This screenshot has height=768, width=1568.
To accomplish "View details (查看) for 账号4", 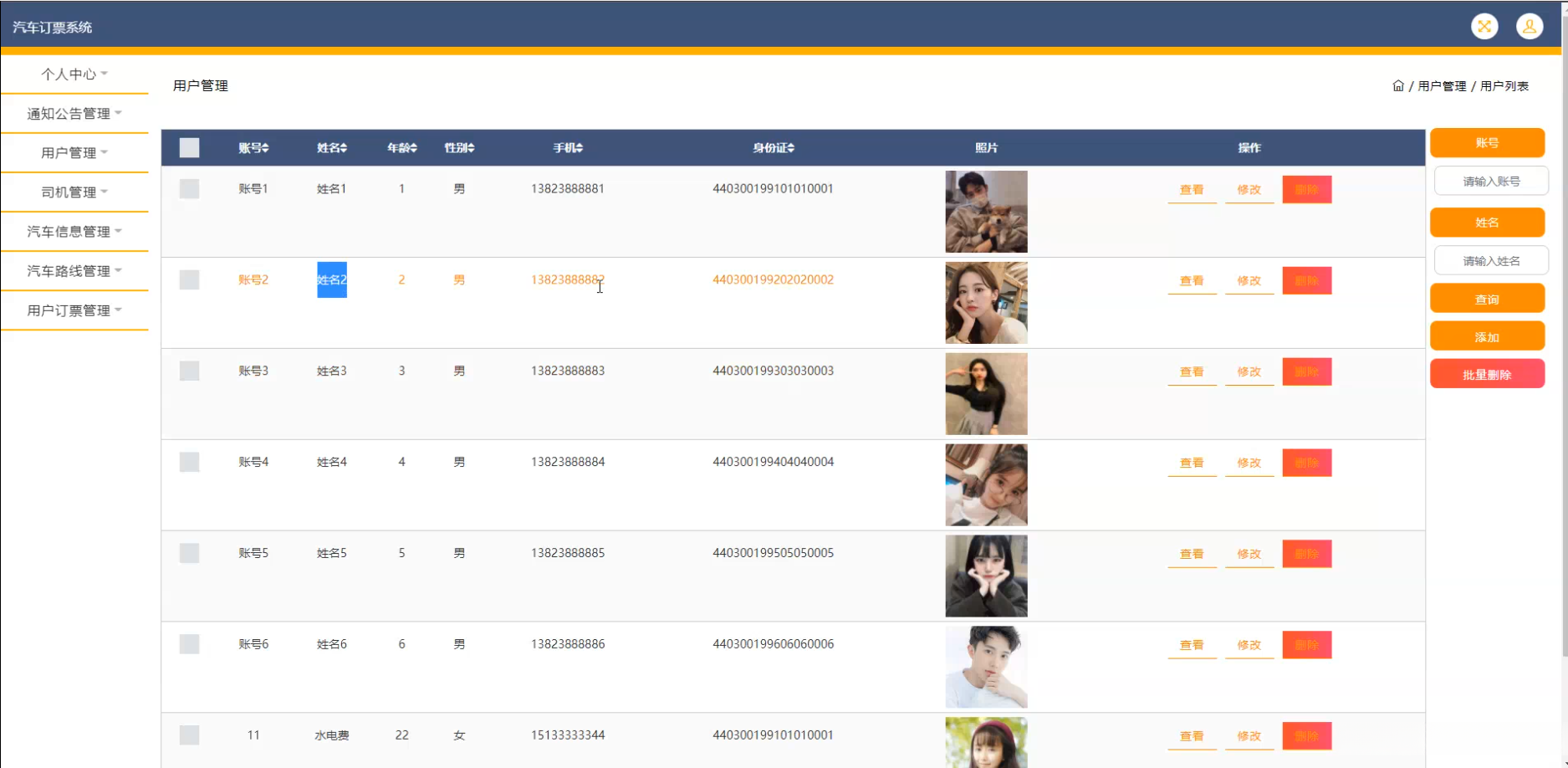I will point(1192,463).
